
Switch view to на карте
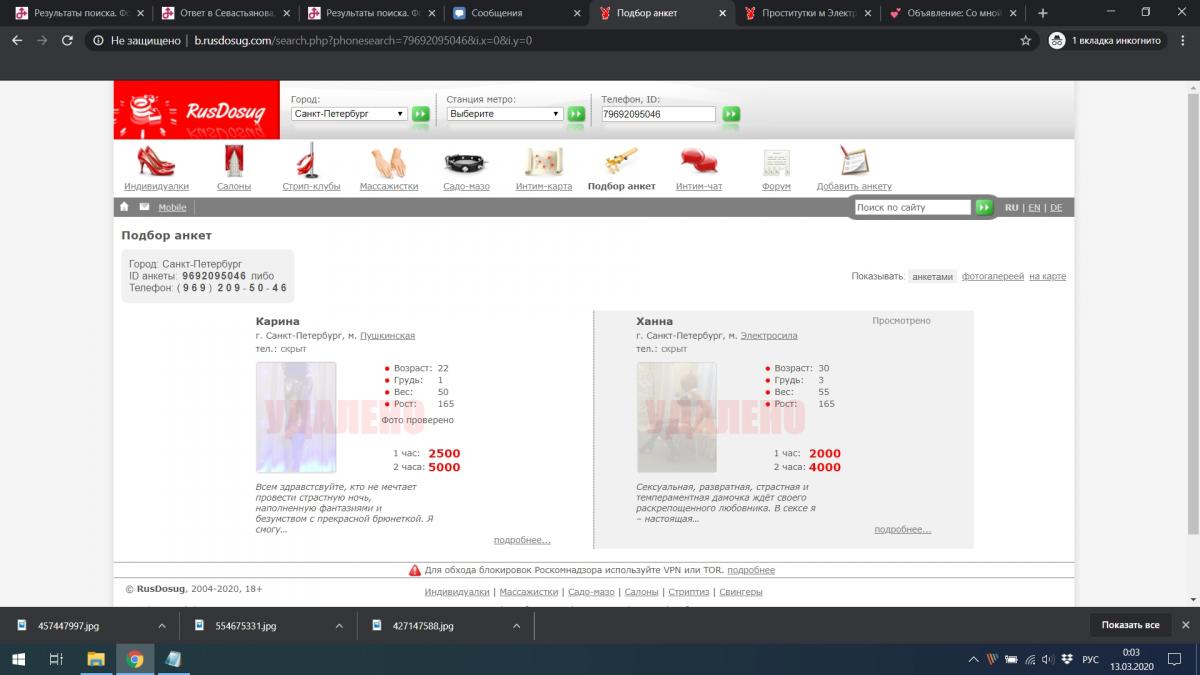[1047, 276]
